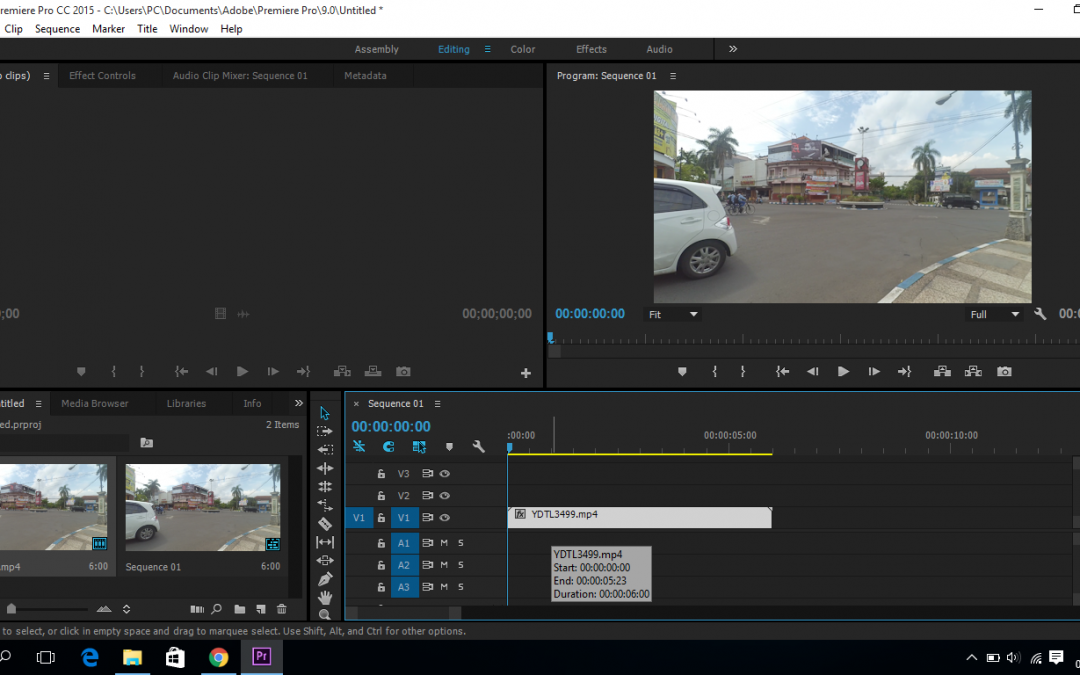Image resolution: width=1080 pixels, height=675 pixels.
Task: Switch to the Assembly workspace
Action: (x=376, y=49)
